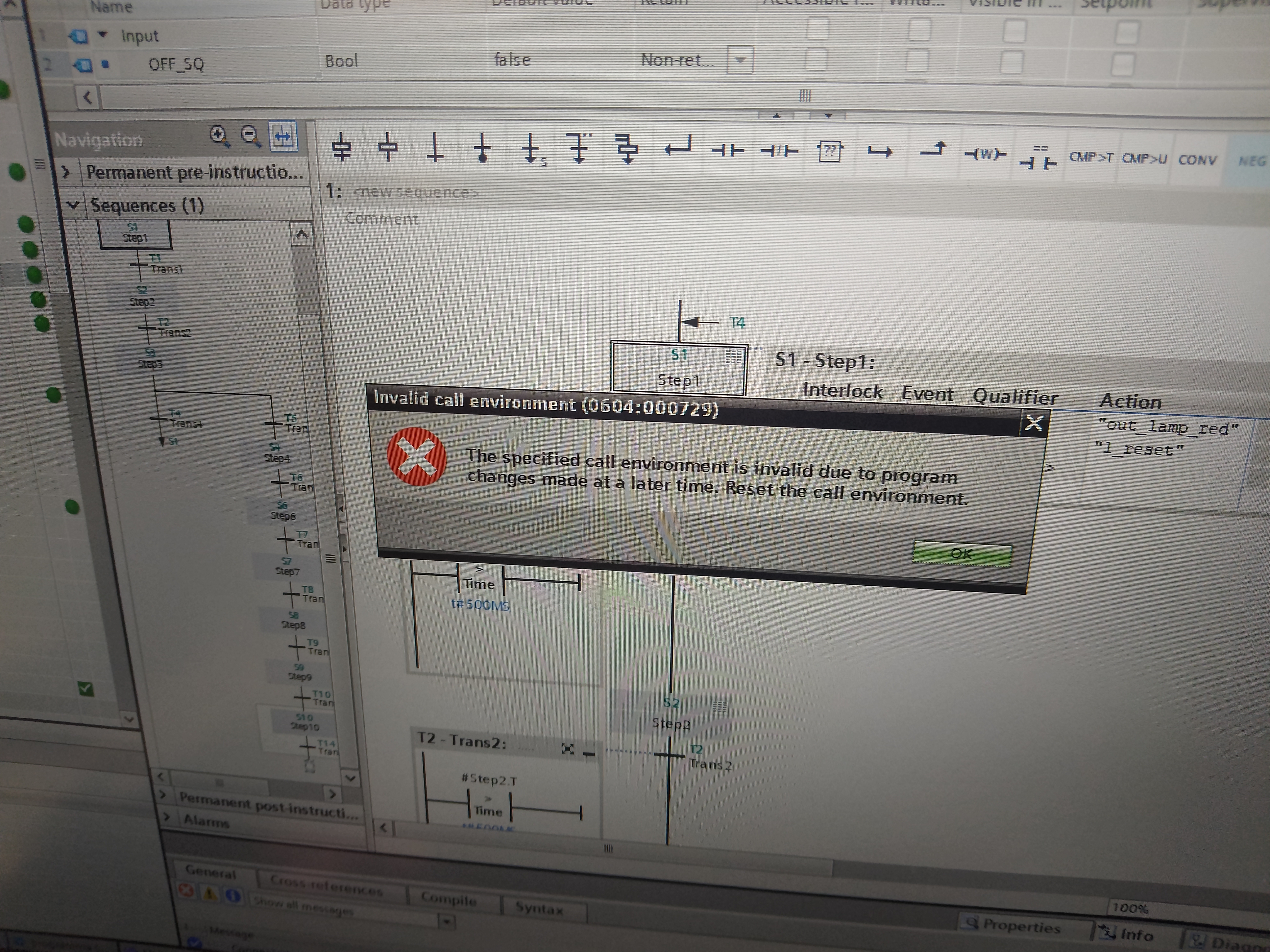Zoom in the Navigation view
Viewport: 1270px width, 952px height.
point(219,136)
